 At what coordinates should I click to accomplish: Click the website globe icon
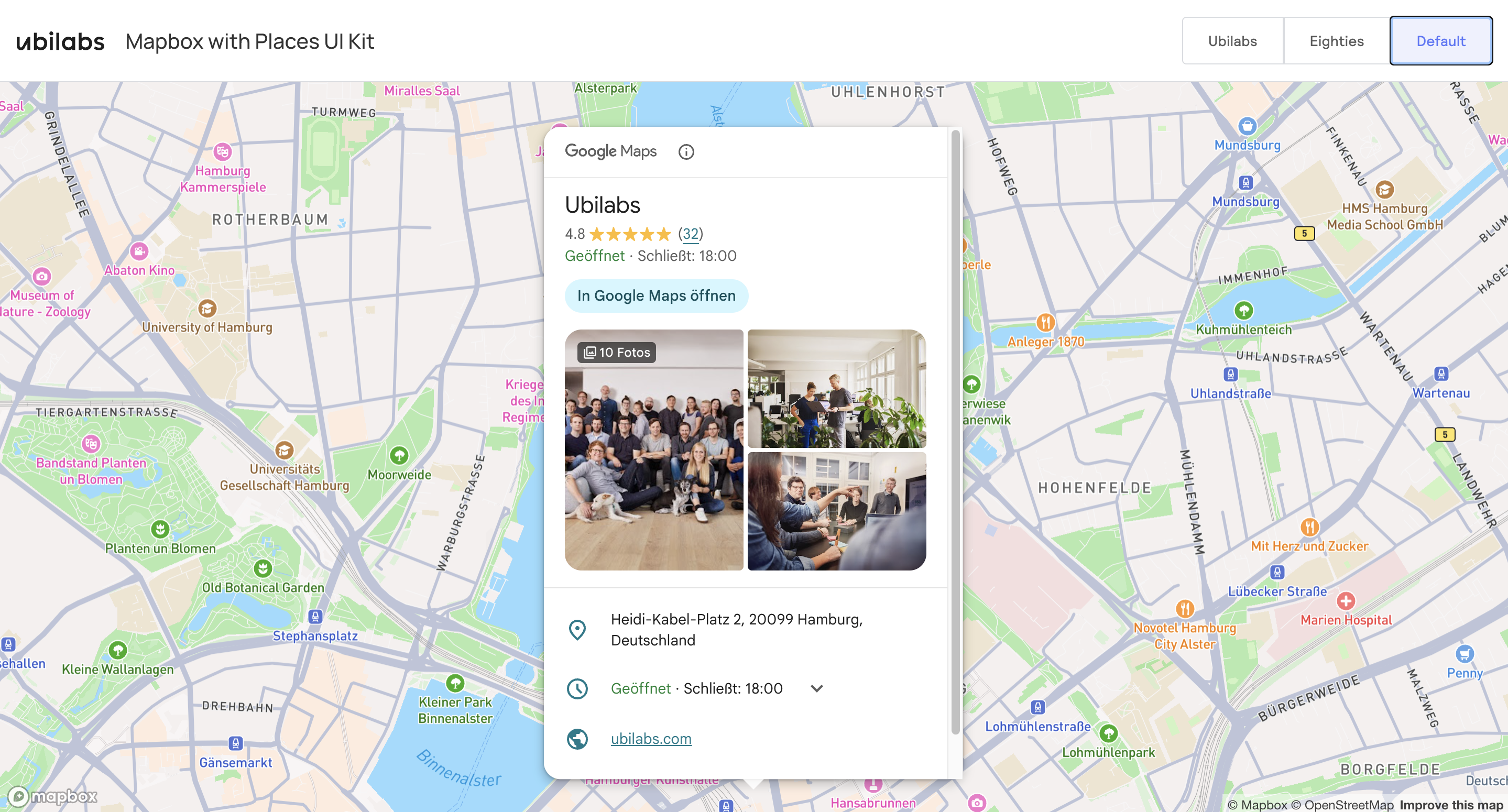pos(577,739)
